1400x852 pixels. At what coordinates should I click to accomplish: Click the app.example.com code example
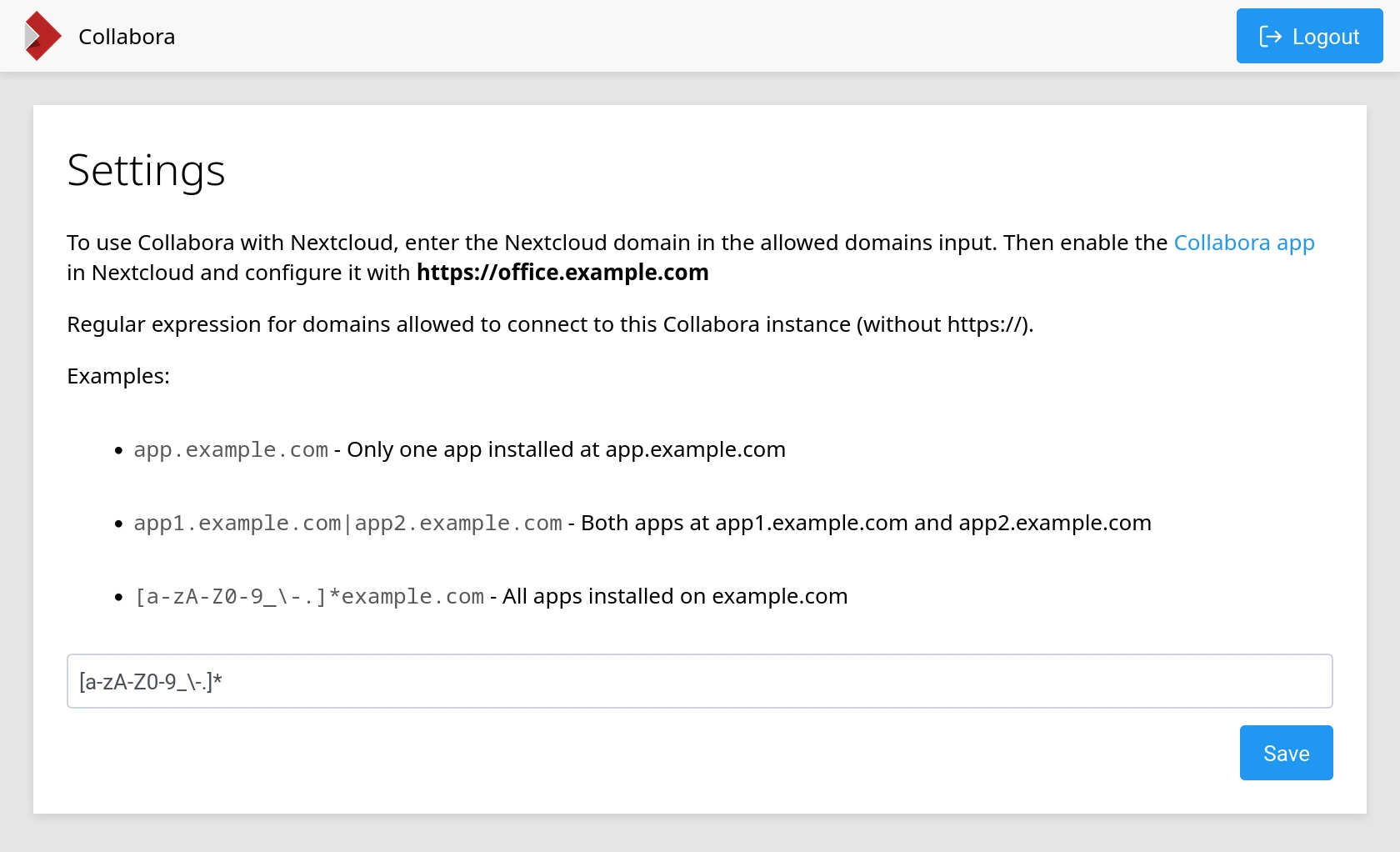pyautogui.click(x=231, y=450)
